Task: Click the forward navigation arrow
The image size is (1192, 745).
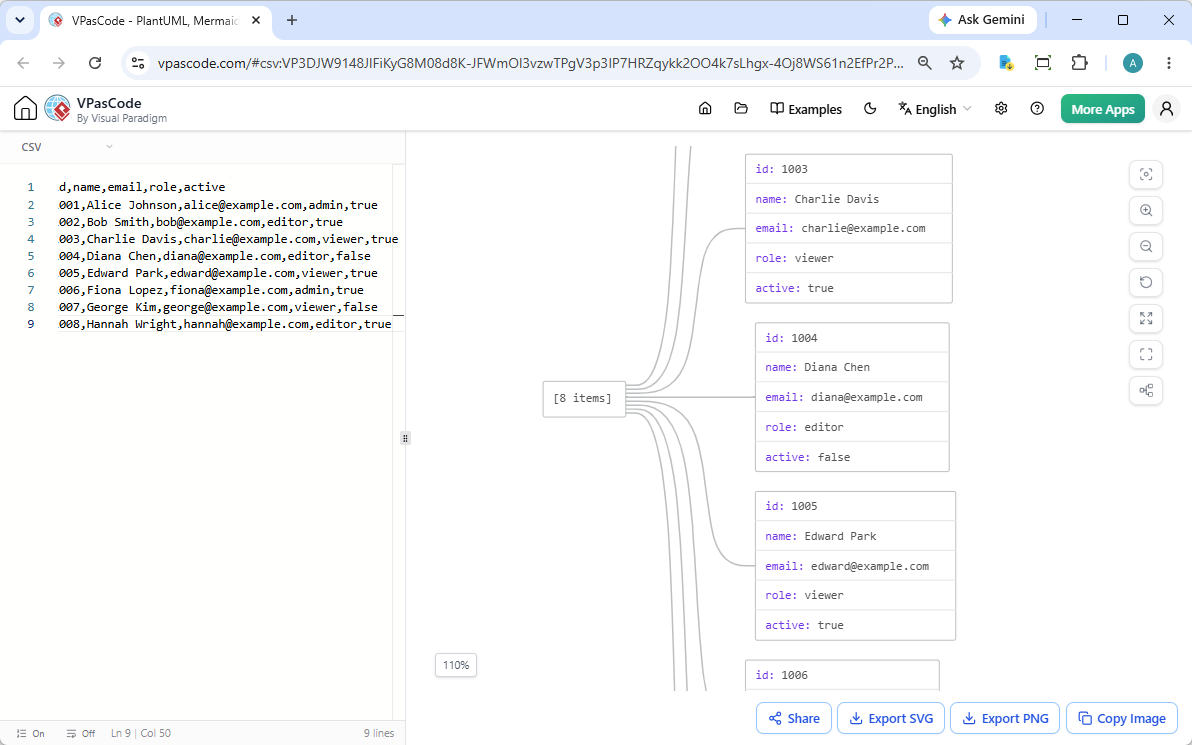Action: [59, 63]
